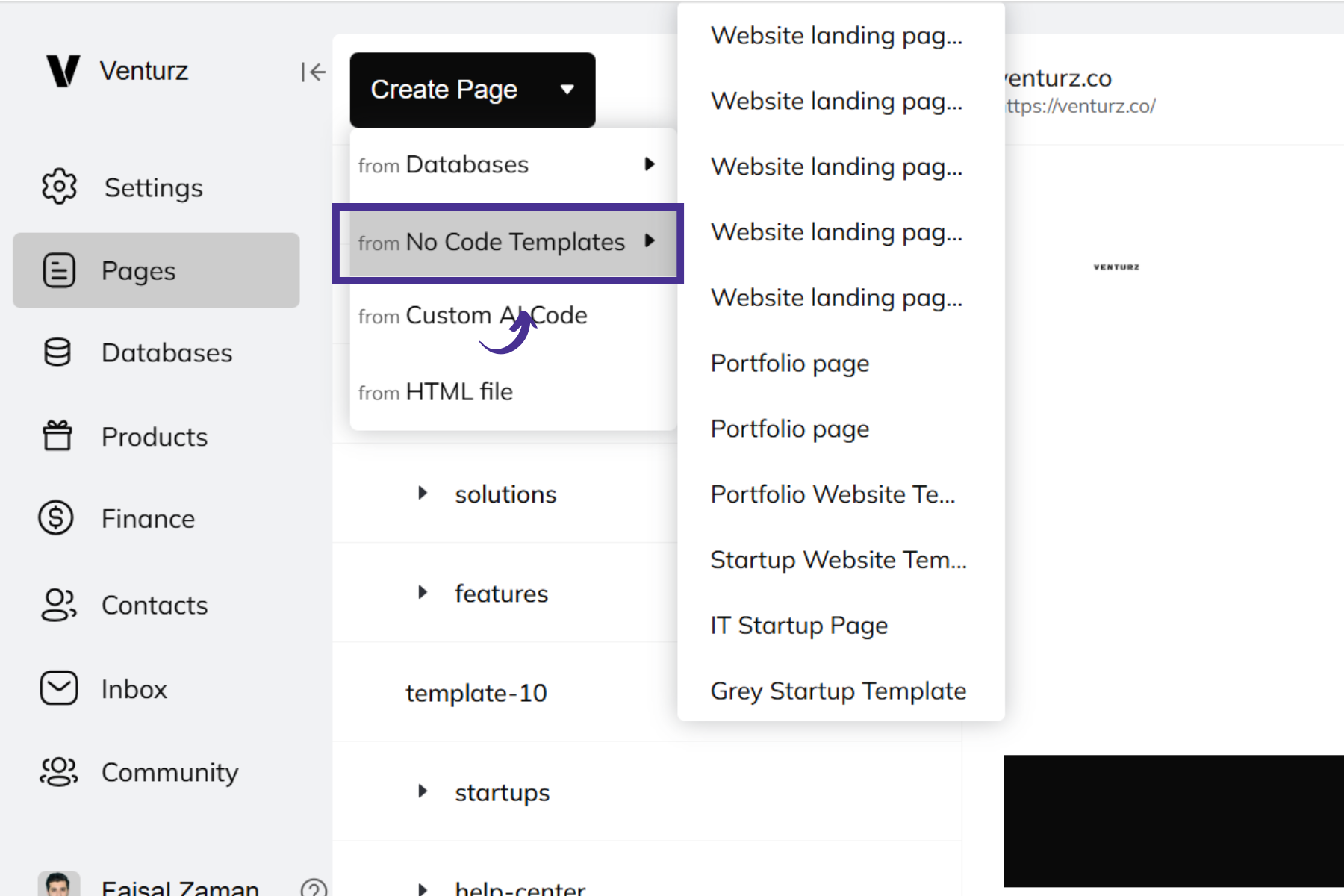Open the https://venturz.co/ link
The width and height of the screenshot is (1344, 896).
coord(1080,107)
